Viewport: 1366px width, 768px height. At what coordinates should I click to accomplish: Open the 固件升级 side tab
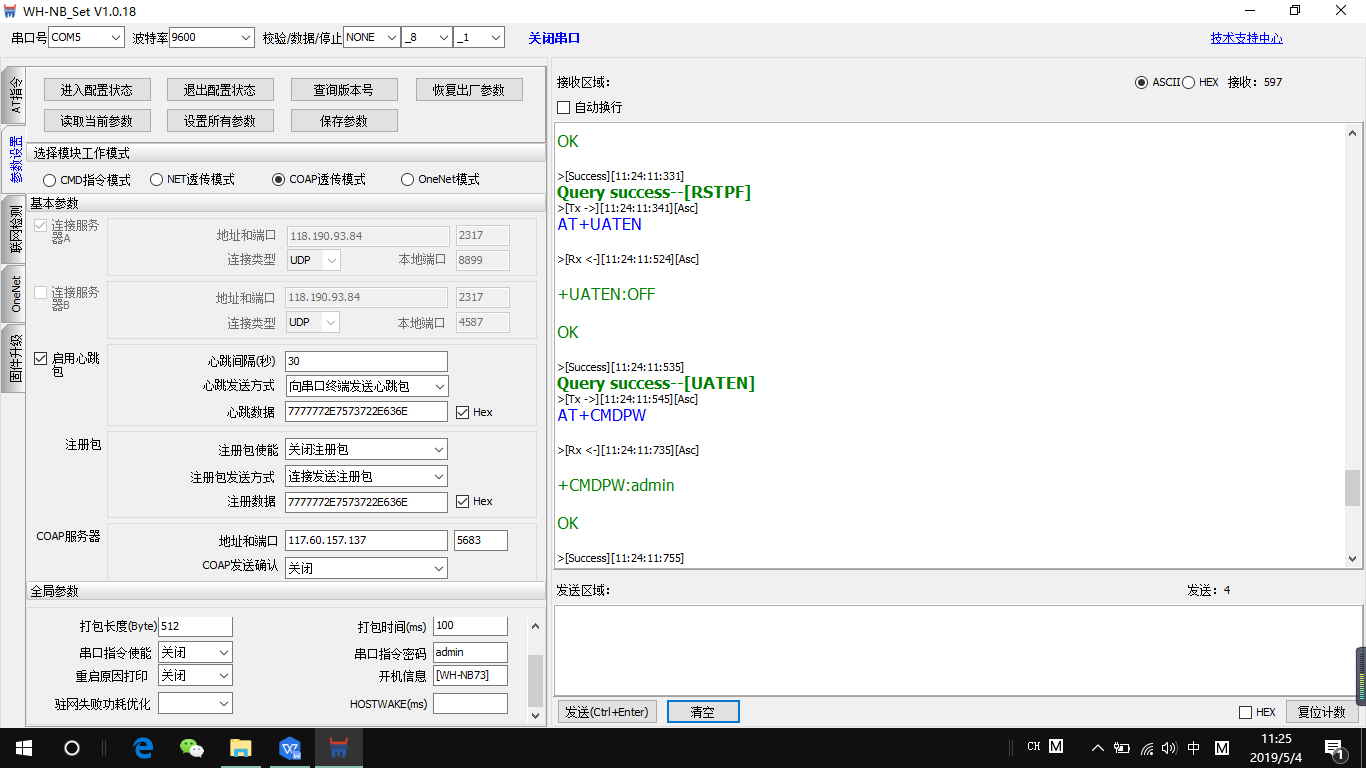tap(14, 358)
